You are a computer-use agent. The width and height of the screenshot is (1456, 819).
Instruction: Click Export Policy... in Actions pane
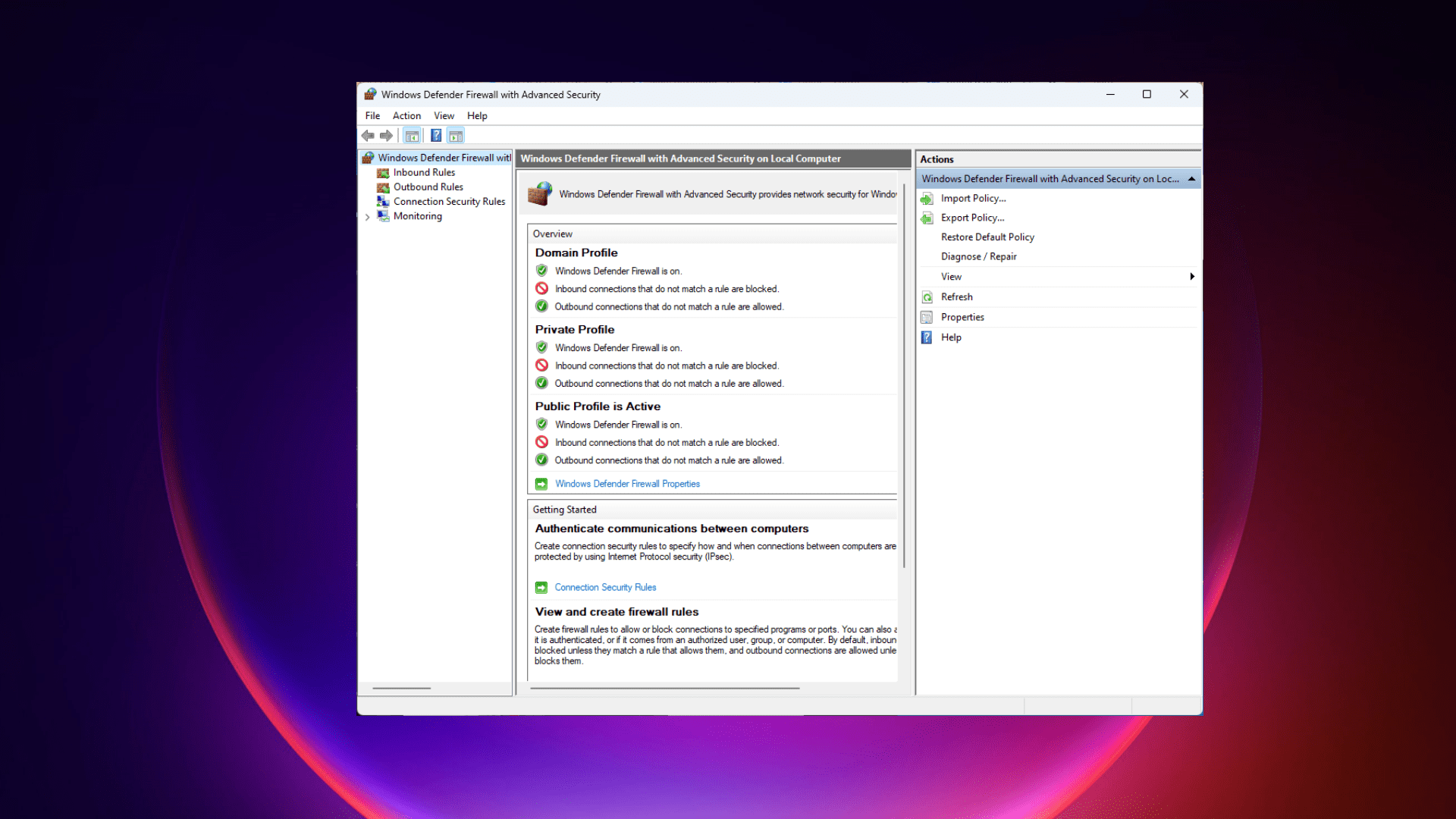coord(972,218)
